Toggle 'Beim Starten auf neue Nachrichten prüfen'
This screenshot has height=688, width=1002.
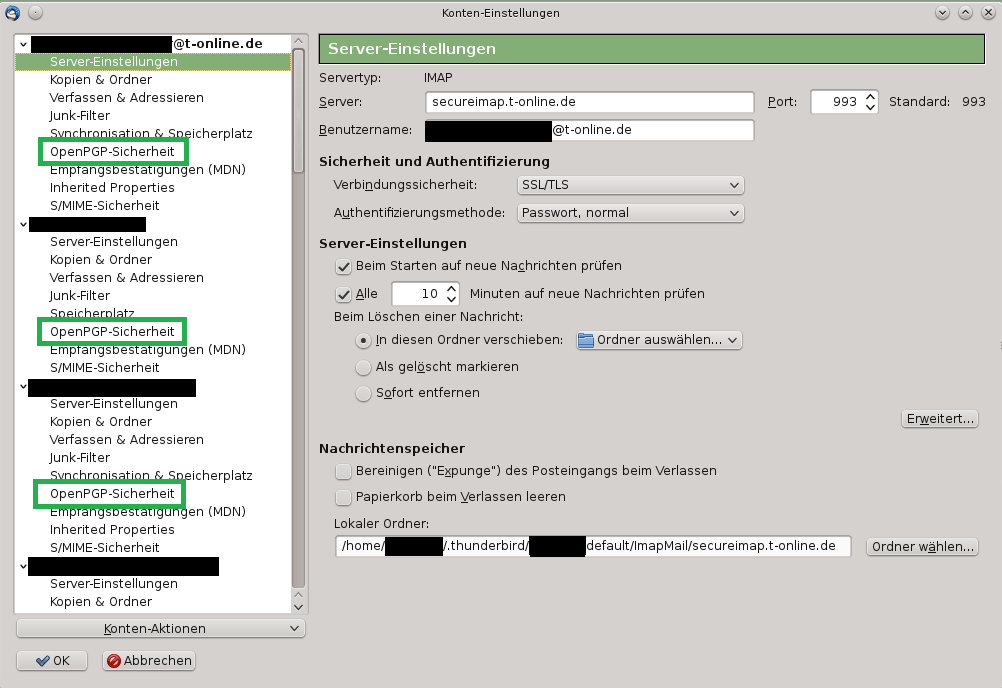point(343,266)
